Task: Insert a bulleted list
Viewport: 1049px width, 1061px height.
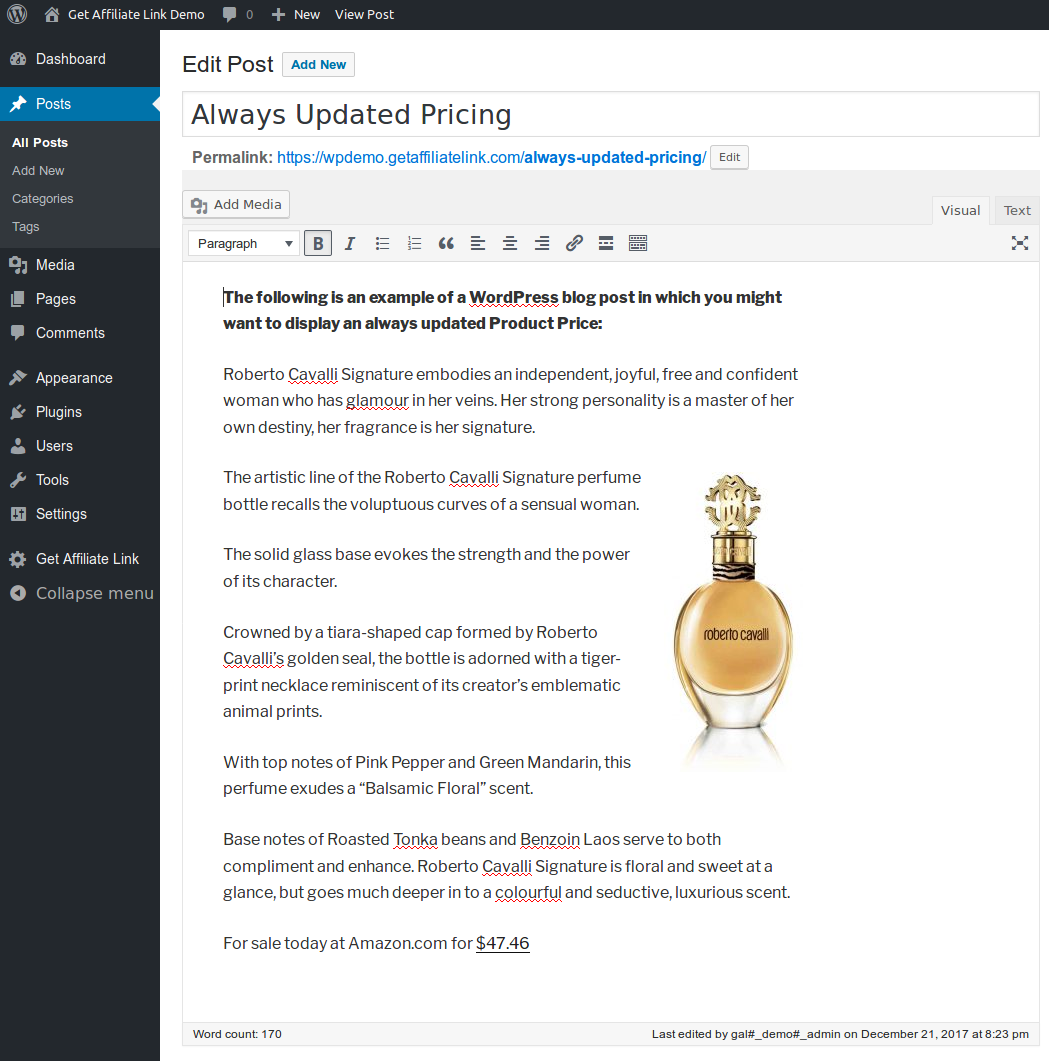Action: pyautogui.click(x=382, y=244)
